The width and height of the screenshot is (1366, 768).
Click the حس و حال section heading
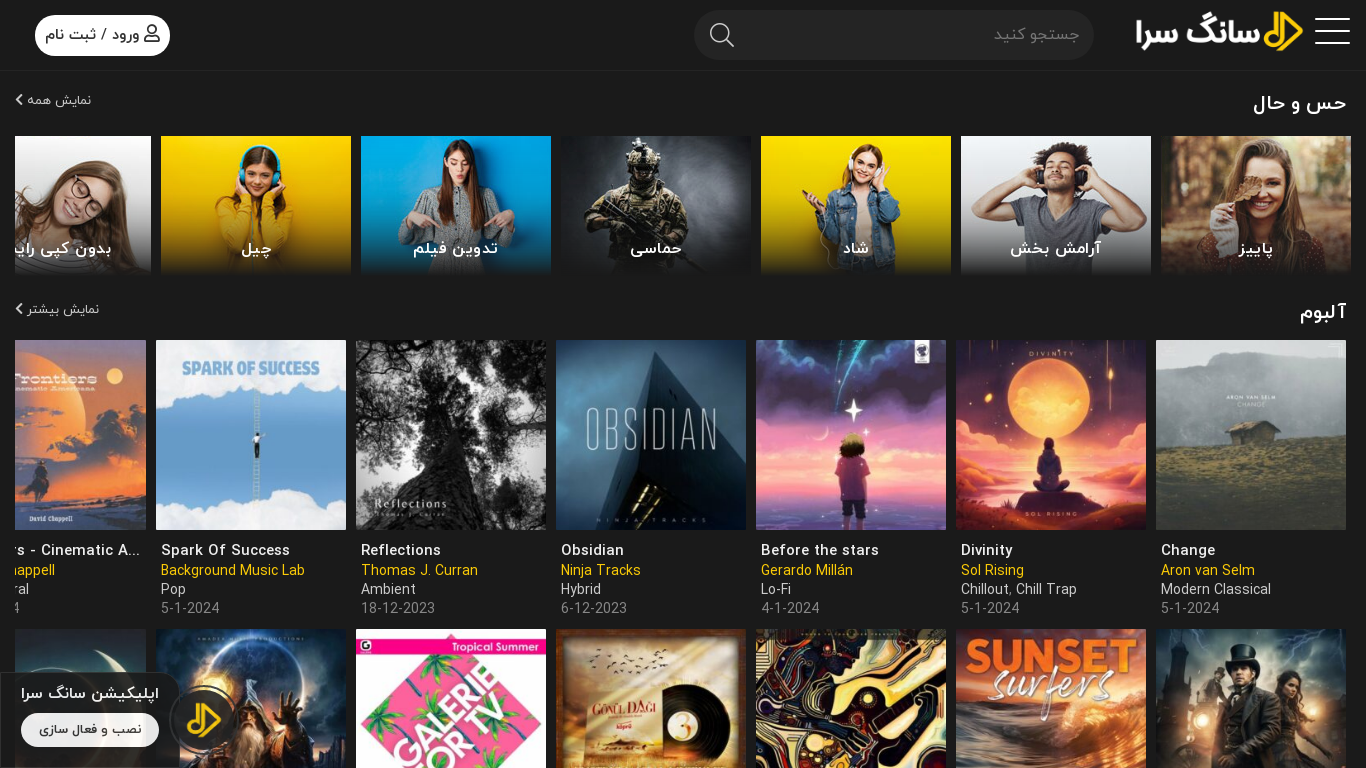1299,103
